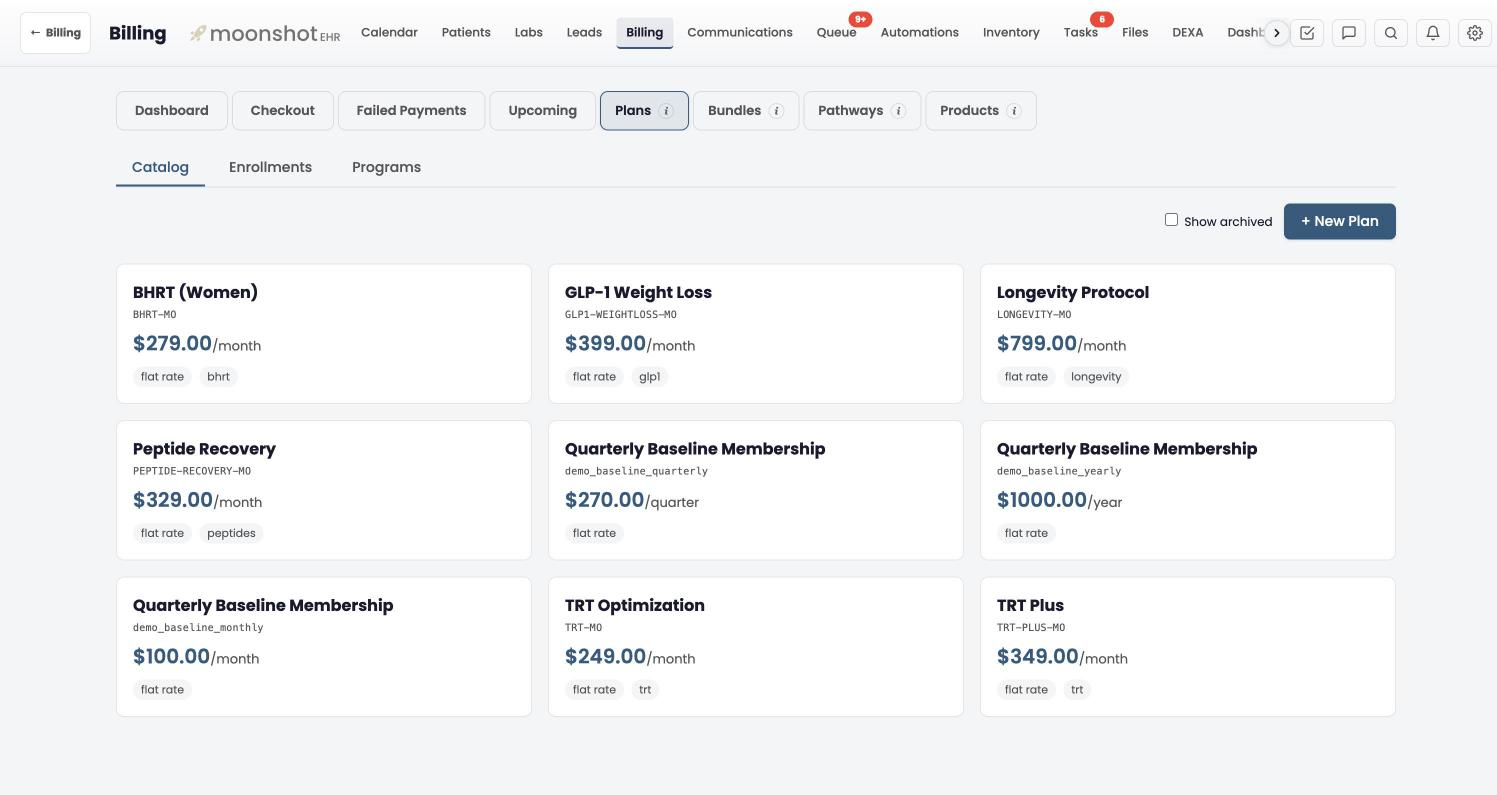The width and height of the screenshot is (1497, 795).
Task: Open the TRT Optimization plan card
Action: pos(756,647)
